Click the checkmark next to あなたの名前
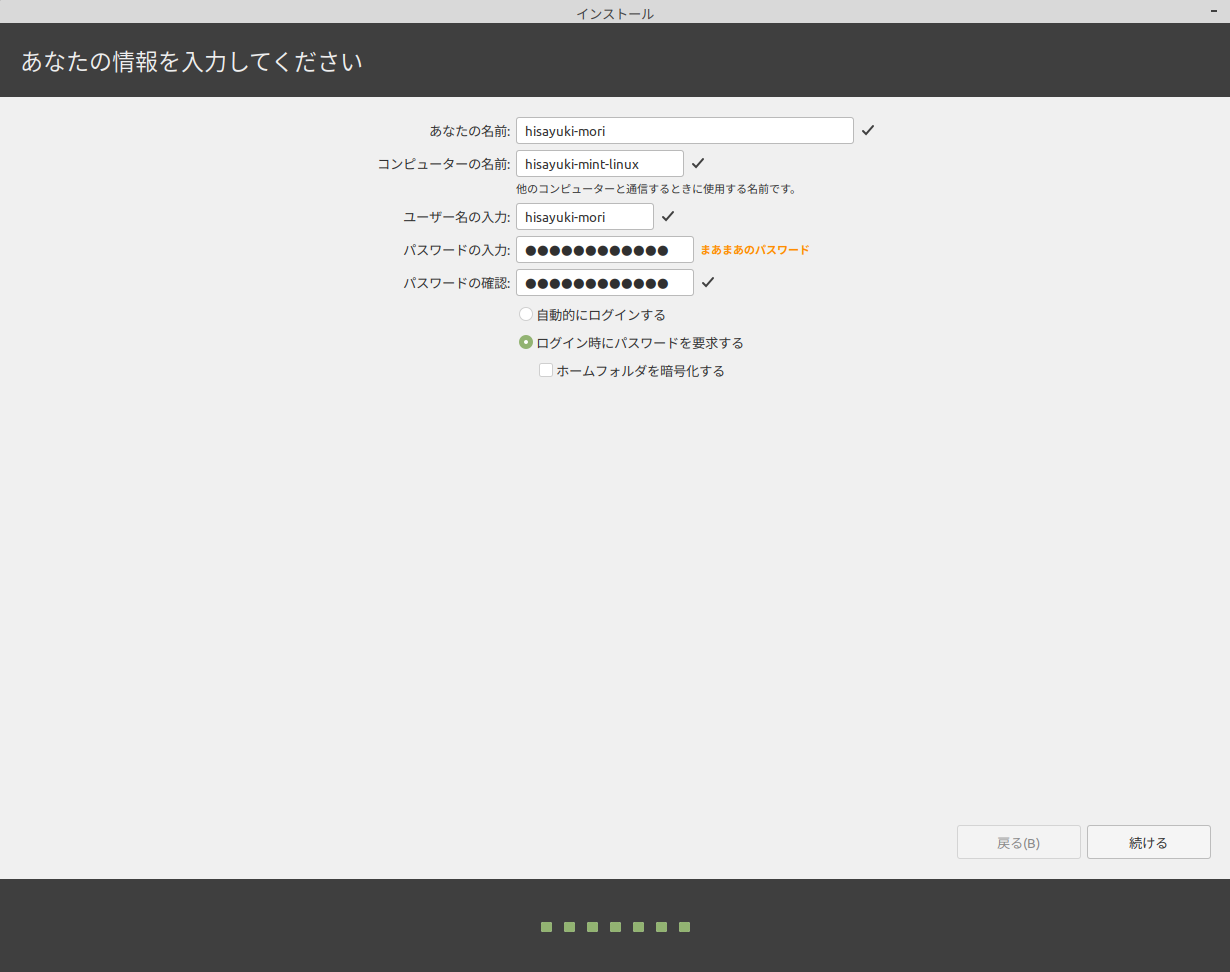This screenshot has height=972, width=1230. 868,131
